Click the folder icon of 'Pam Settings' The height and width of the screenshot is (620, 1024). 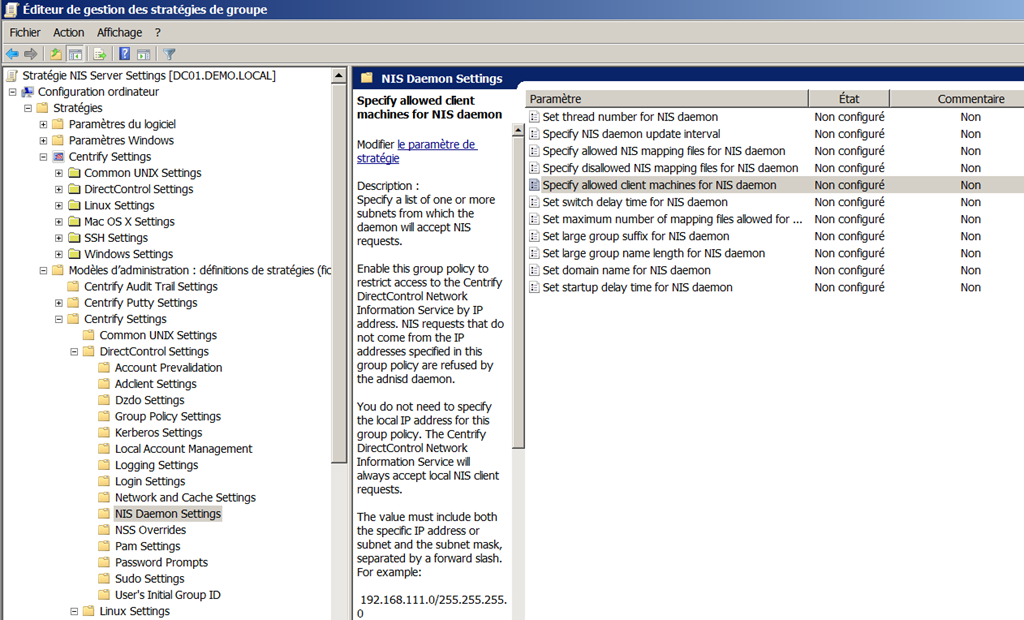coord(104,546)
